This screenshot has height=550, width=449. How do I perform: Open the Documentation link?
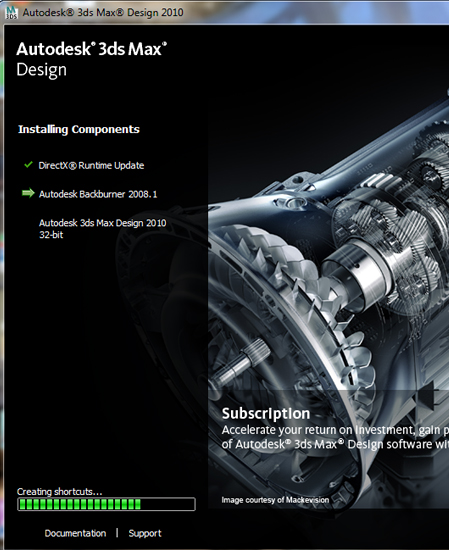(x=75, y=533)
